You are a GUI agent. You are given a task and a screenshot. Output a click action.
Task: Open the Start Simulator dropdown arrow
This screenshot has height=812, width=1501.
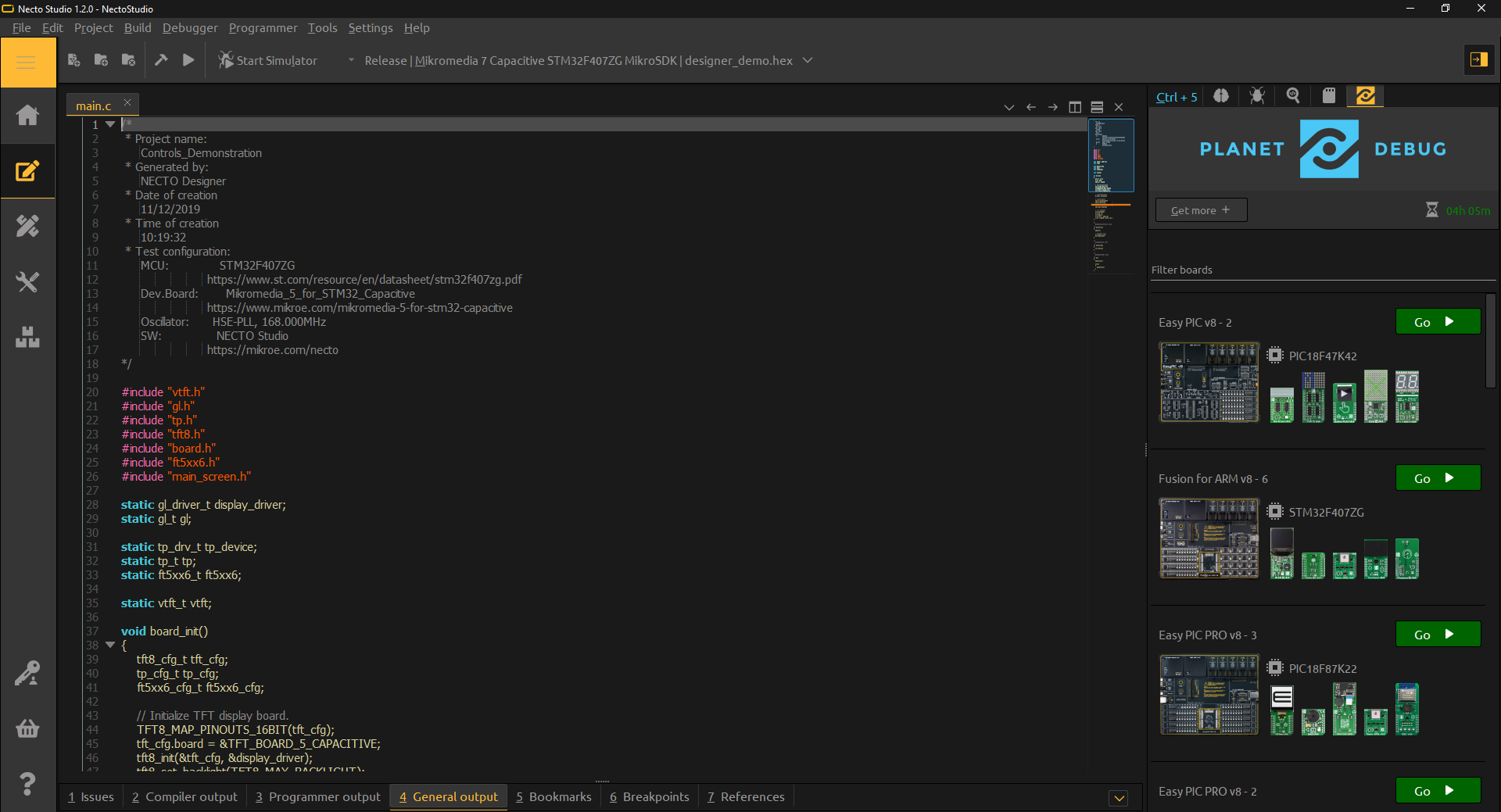[x=351, y=60]
